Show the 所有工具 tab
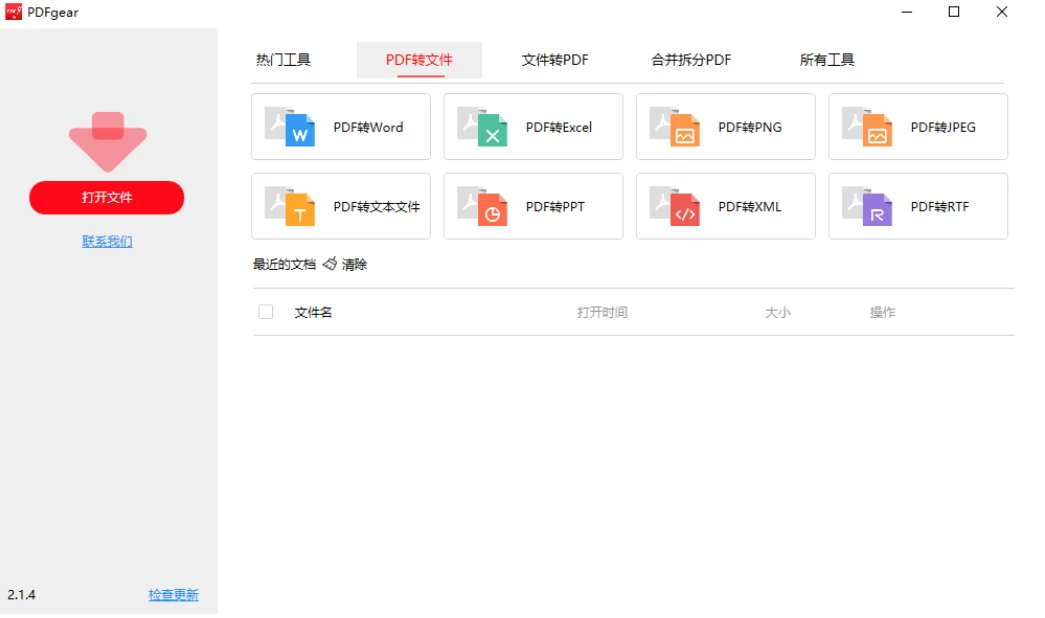This screenshot has height=618, width=1045. (x=827, y=60)
